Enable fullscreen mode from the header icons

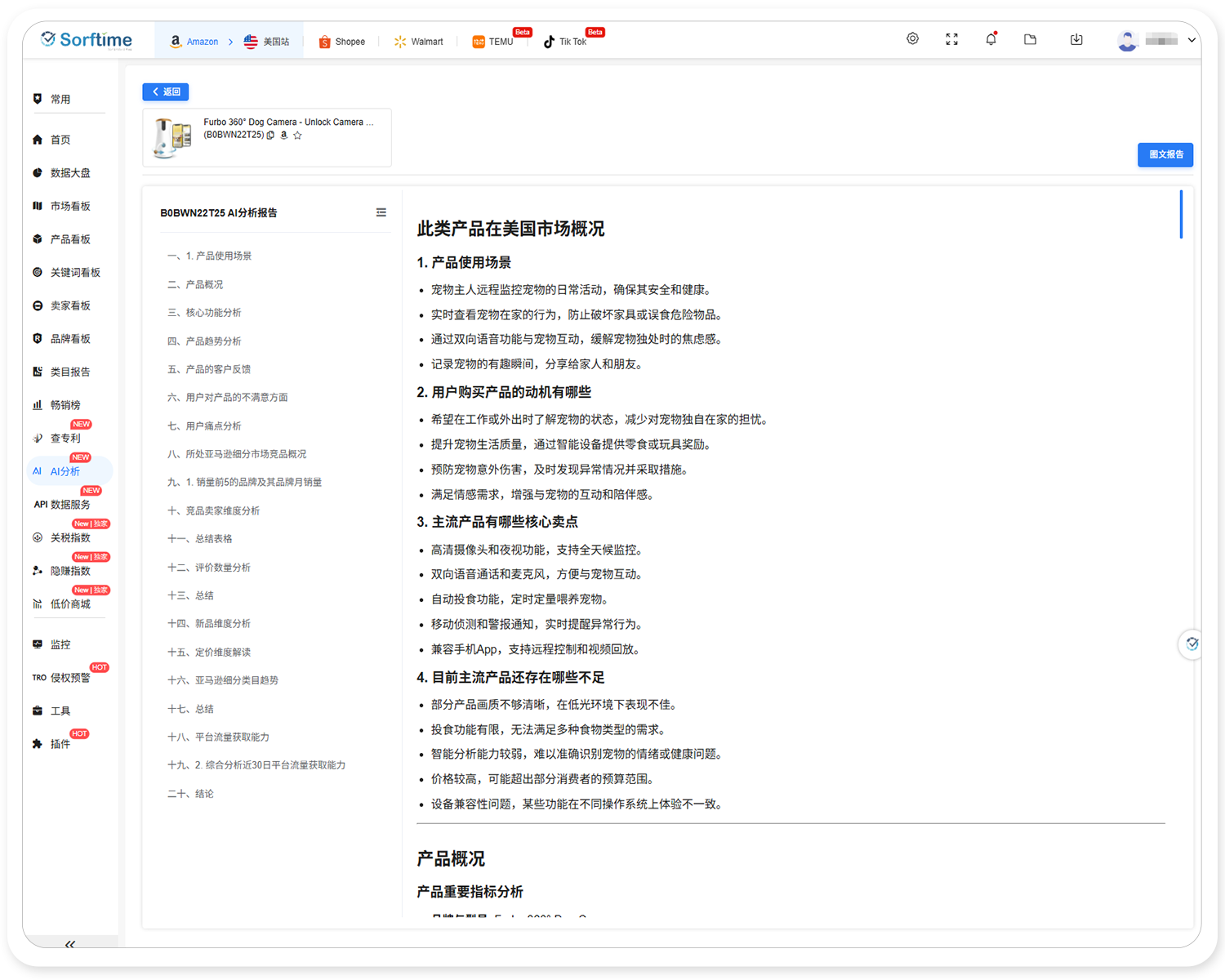[x=951, y=38]
